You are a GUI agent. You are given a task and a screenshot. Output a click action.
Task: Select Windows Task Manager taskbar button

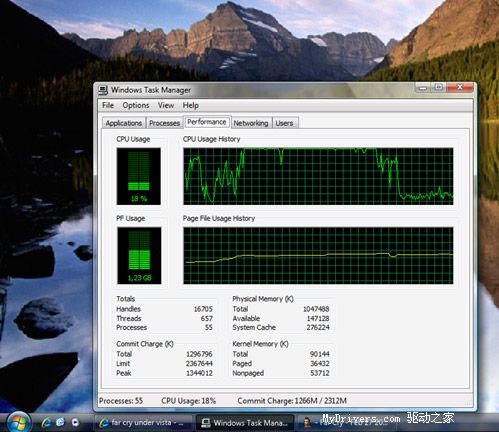click(x=245, y=423)
